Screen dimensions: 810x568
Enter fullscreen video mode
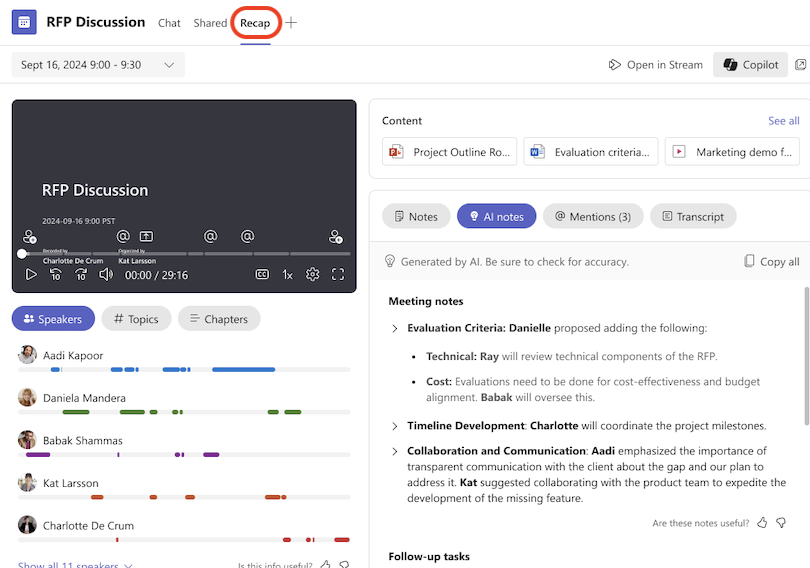pos(338,274)
